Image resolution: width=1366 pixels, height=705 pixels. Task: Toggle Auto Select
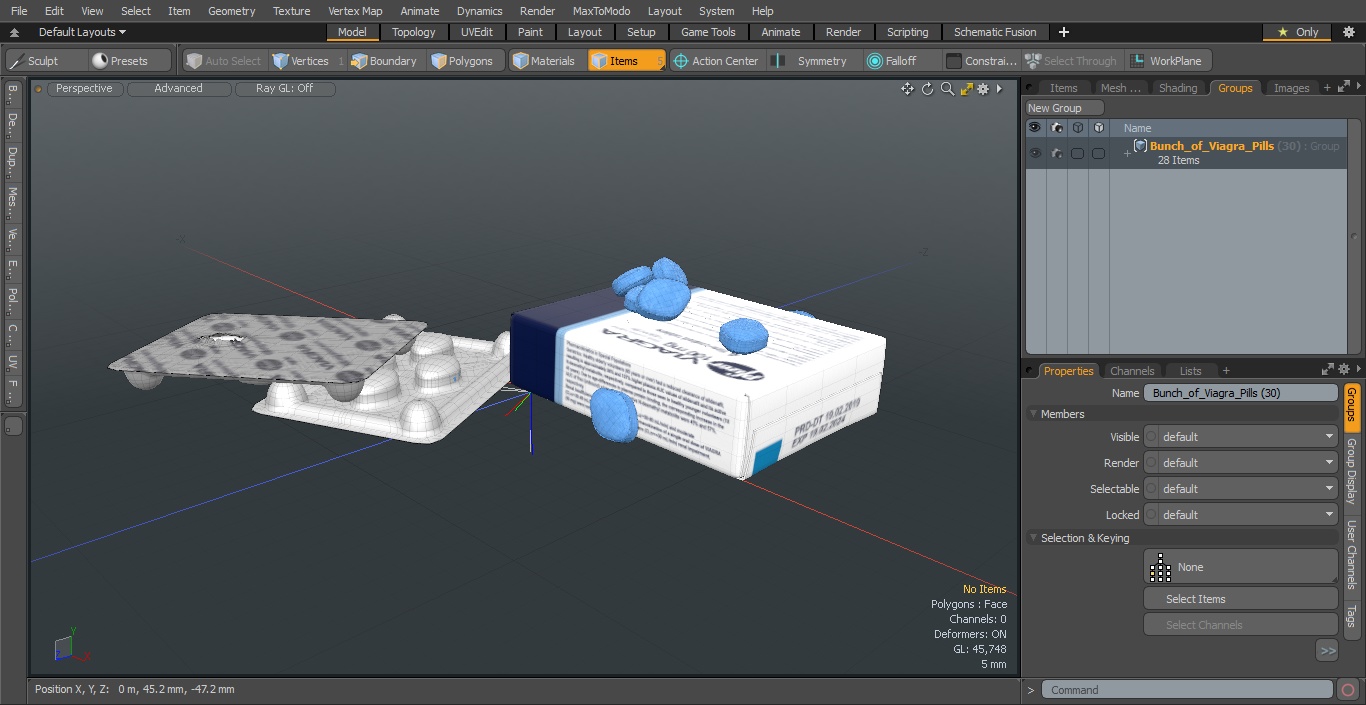point(224,61)
